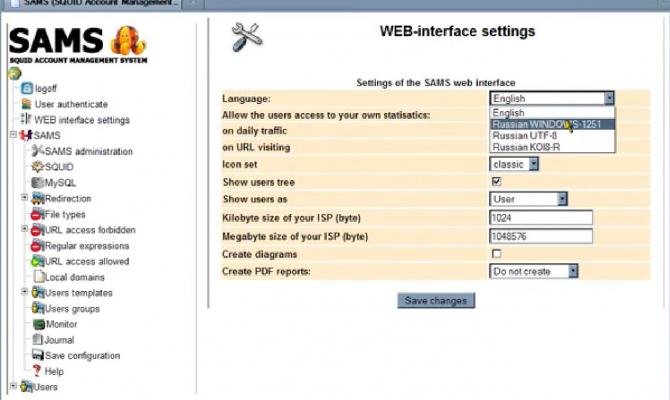Click the Kilobyte size input field
670x400 pixels.
pyautogui.click(x=541, y=218)
